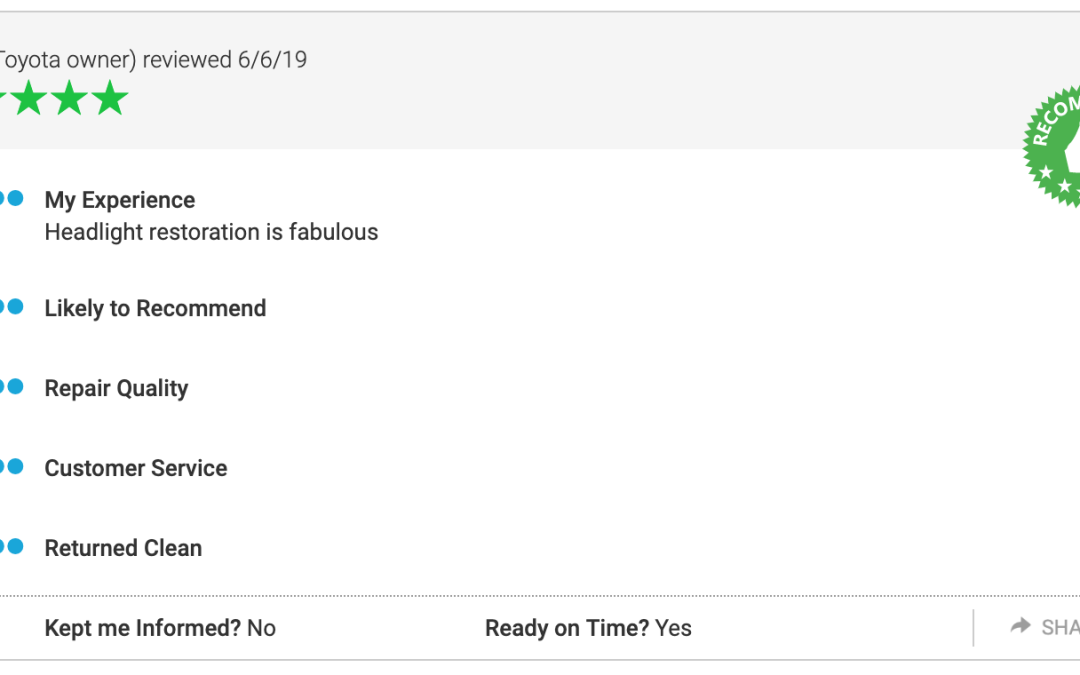This screenshot has width=1080, height=675.
Task: Click the Ready on Time? Yes text
Action: click(x=588, y=628)
